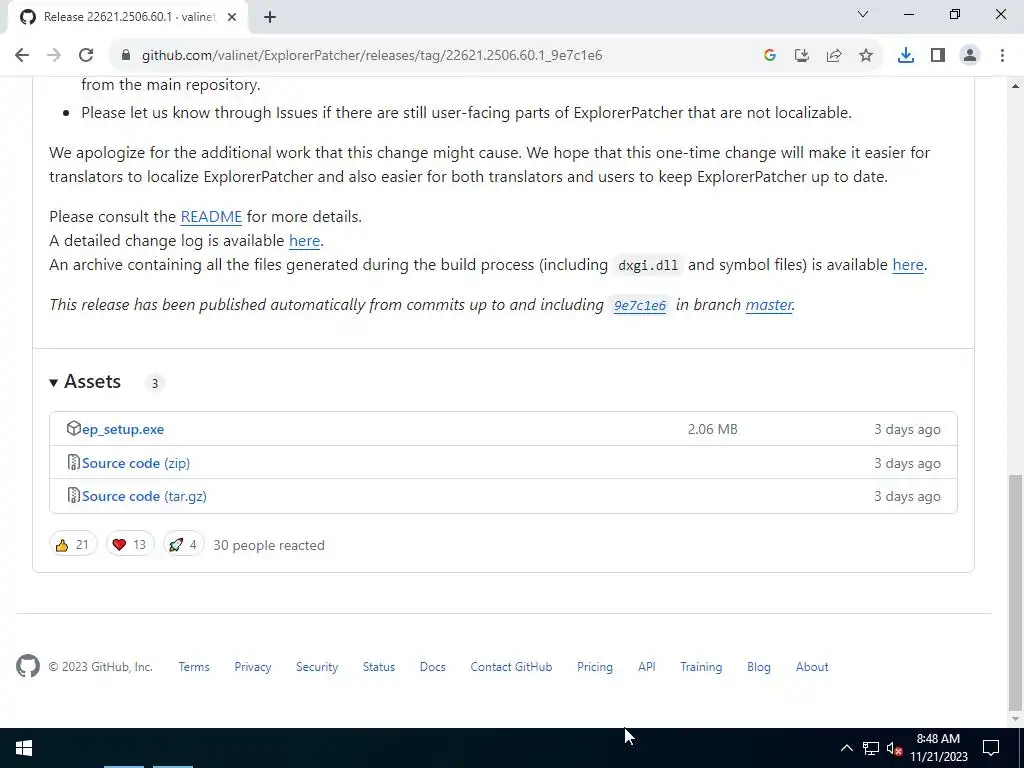Image resolution: width=1024 pixels, height=768 pixels.
Task: Click the zip file icon beside Source code (zip)
Action: pyautogui.click(x=74, y=462)
